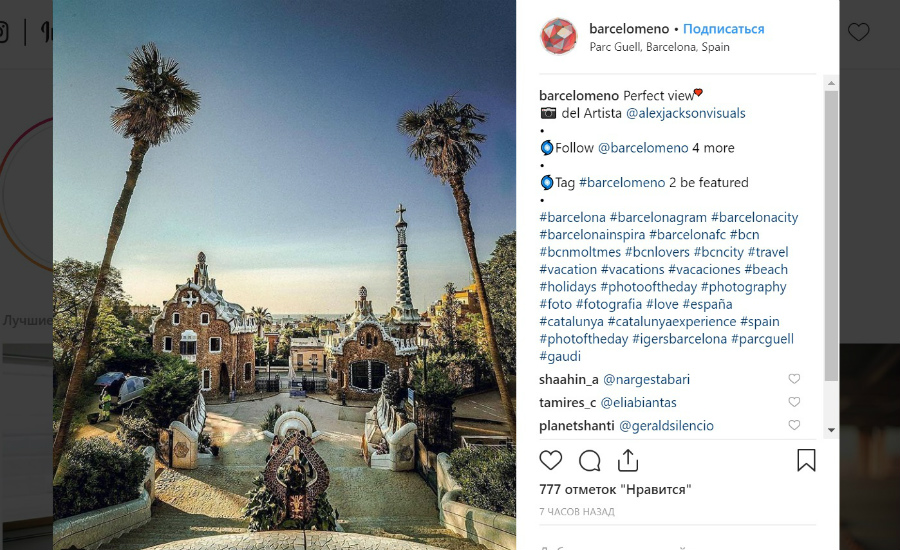Share the post via the share icon
Image resolution: width=900 pixels, height=550 pixels.
pos(628,460)
